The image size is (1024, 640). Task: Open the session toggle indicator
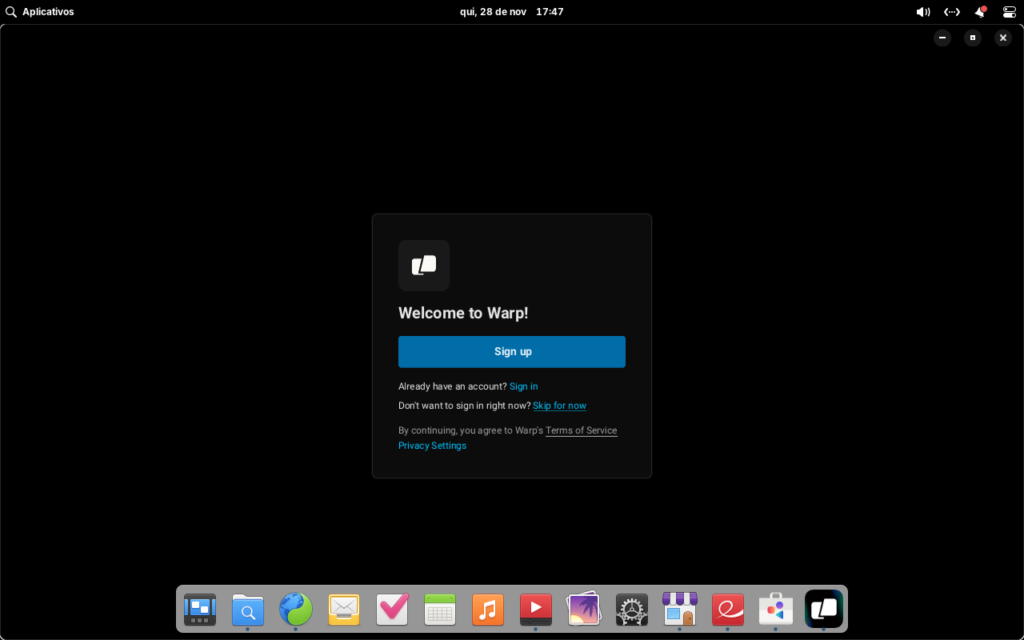1009,12
